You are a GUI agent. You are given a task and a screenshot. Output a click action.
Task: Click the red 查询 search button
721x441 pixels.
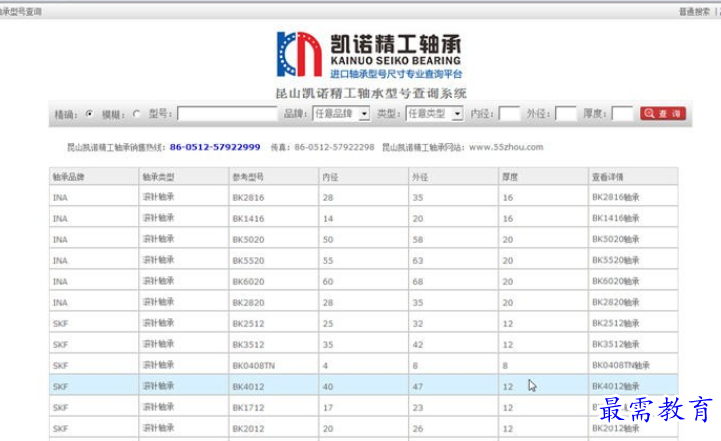[x=663, y=114]
